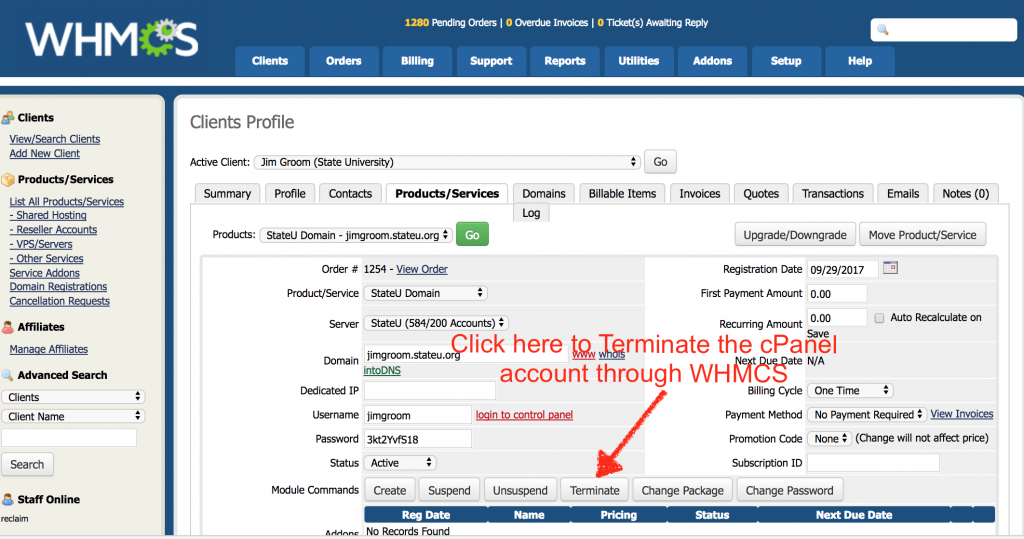Click the Terminate module command button

tap(594, 490)
